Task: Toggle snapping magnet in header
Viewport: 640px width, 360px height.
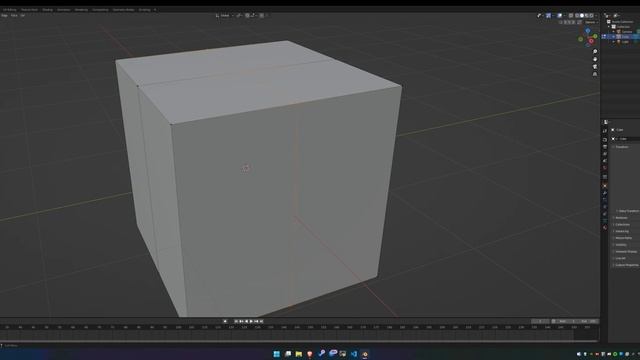Action: (x=247, y=16)
